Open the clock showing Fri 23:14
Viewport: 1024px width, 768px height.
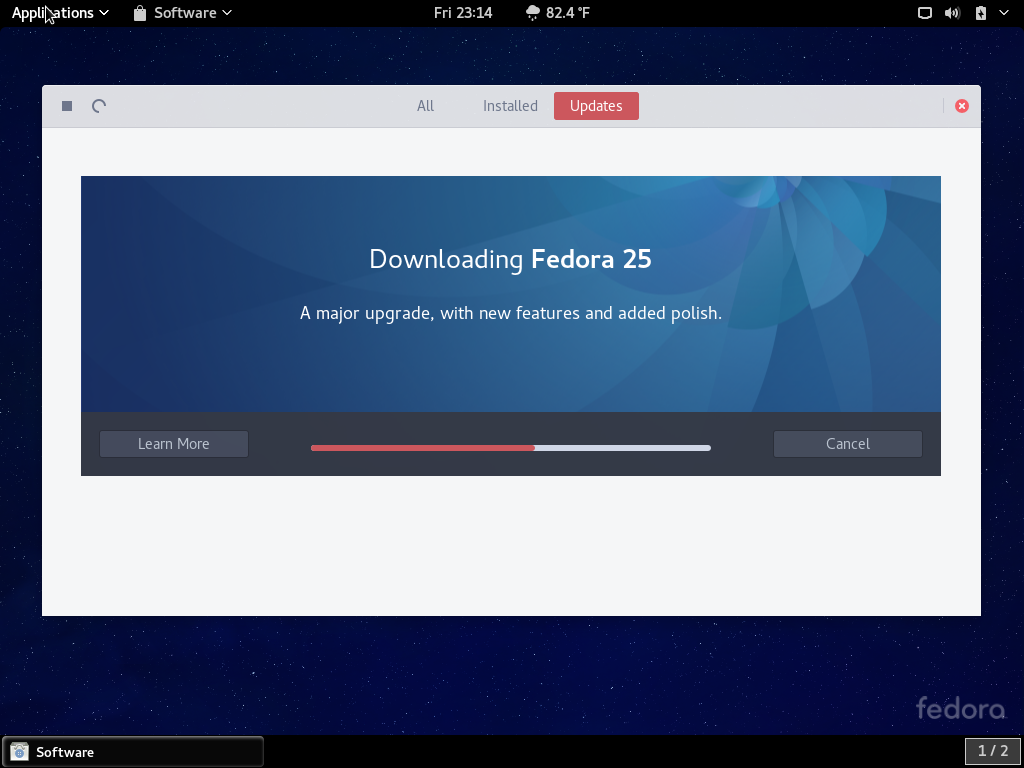463,13
